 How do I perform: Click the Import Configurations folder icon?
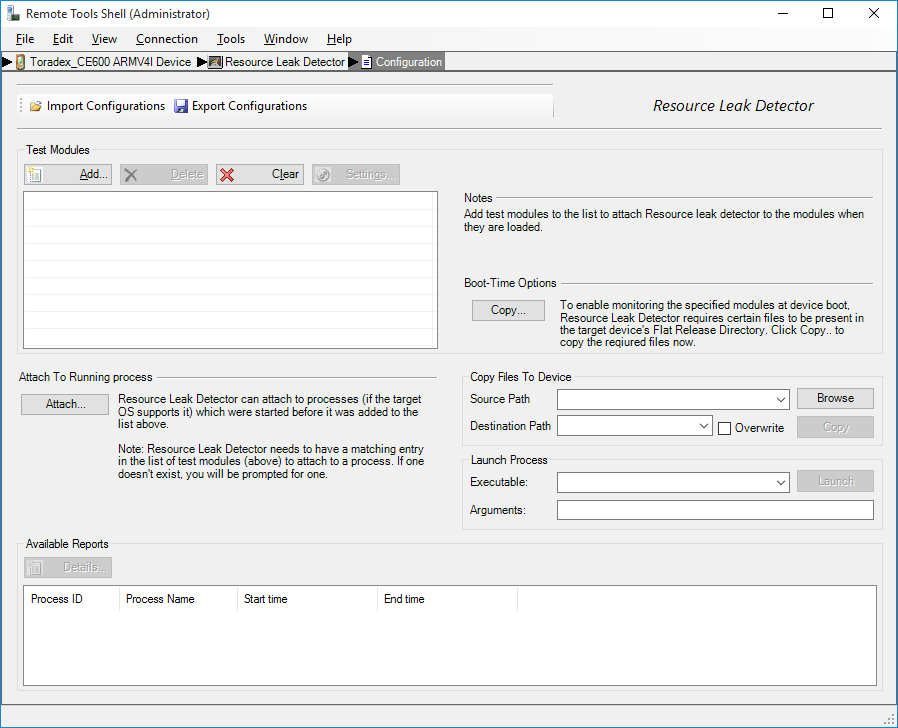[36, 106]
